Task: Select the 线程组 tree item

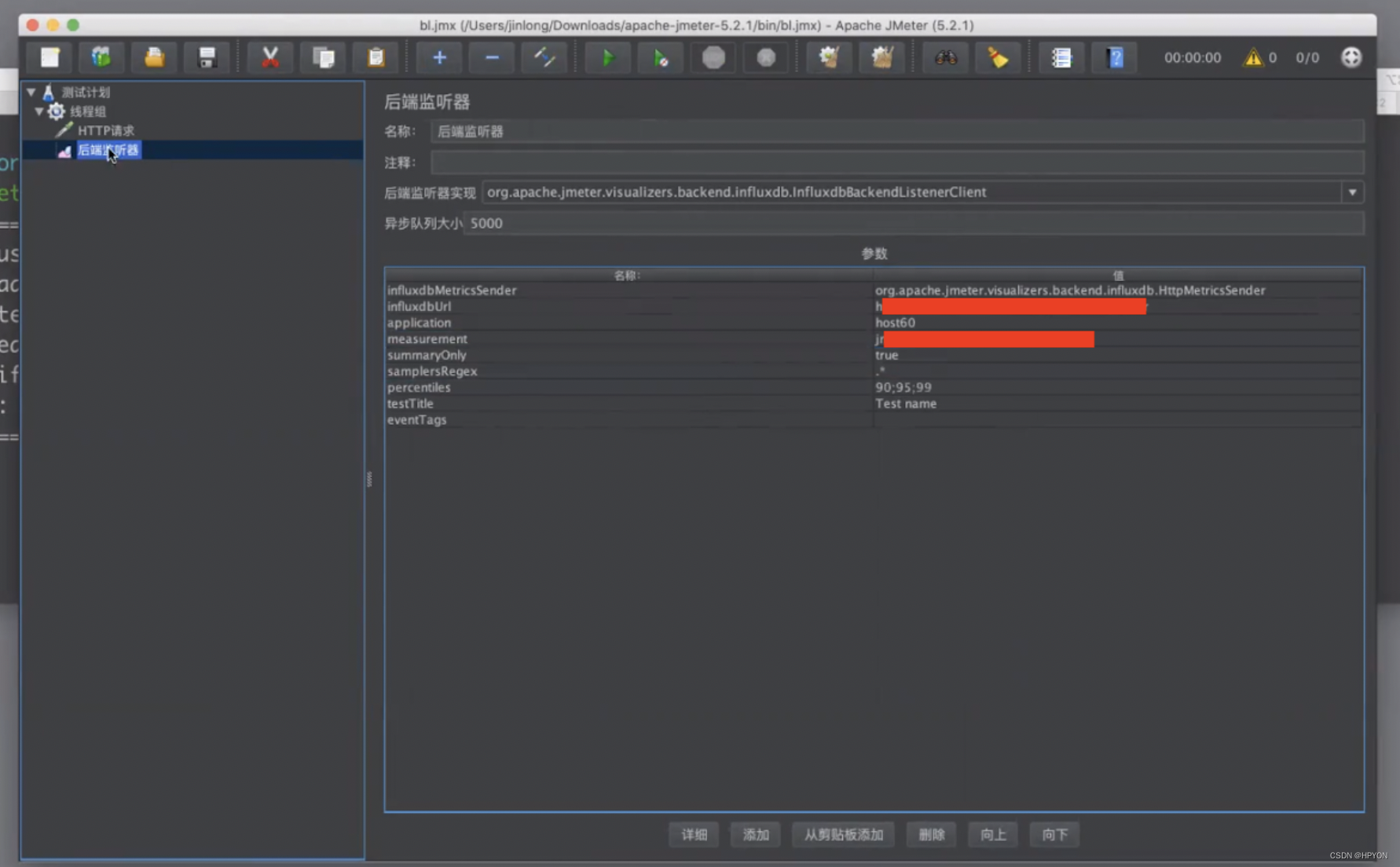Action: pyautogui.click(x=87, y=112)
